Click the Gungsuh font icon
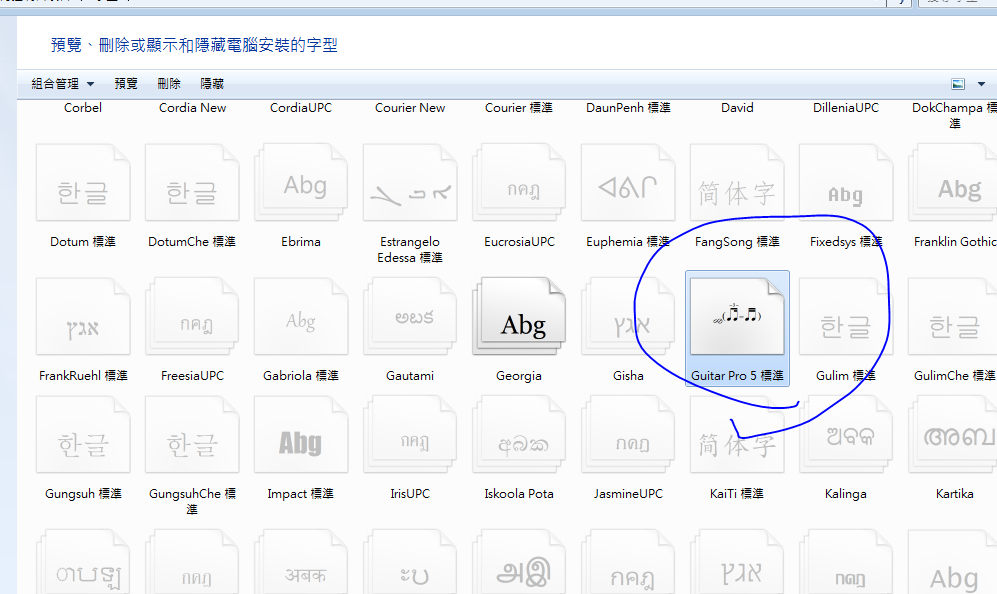Viewport: 997px width, 594px height. tap(83, 434)
